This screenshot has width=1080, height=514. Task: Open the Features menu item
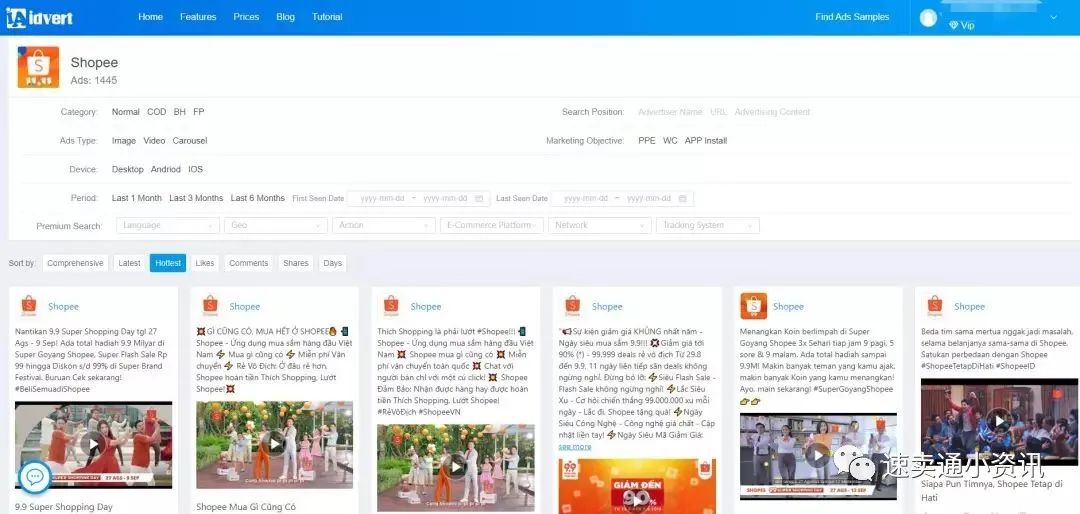click(198, 17)
